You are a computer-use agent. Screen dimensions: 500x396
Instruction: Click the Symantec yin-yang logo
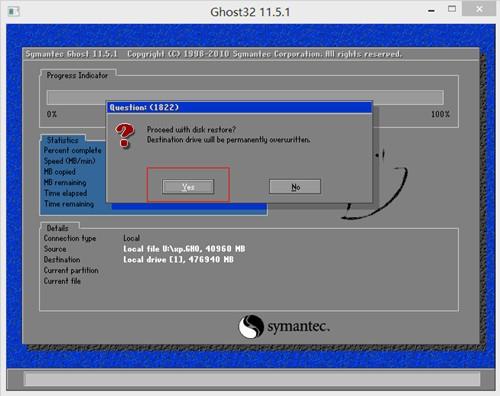click(x=251, y=326)
